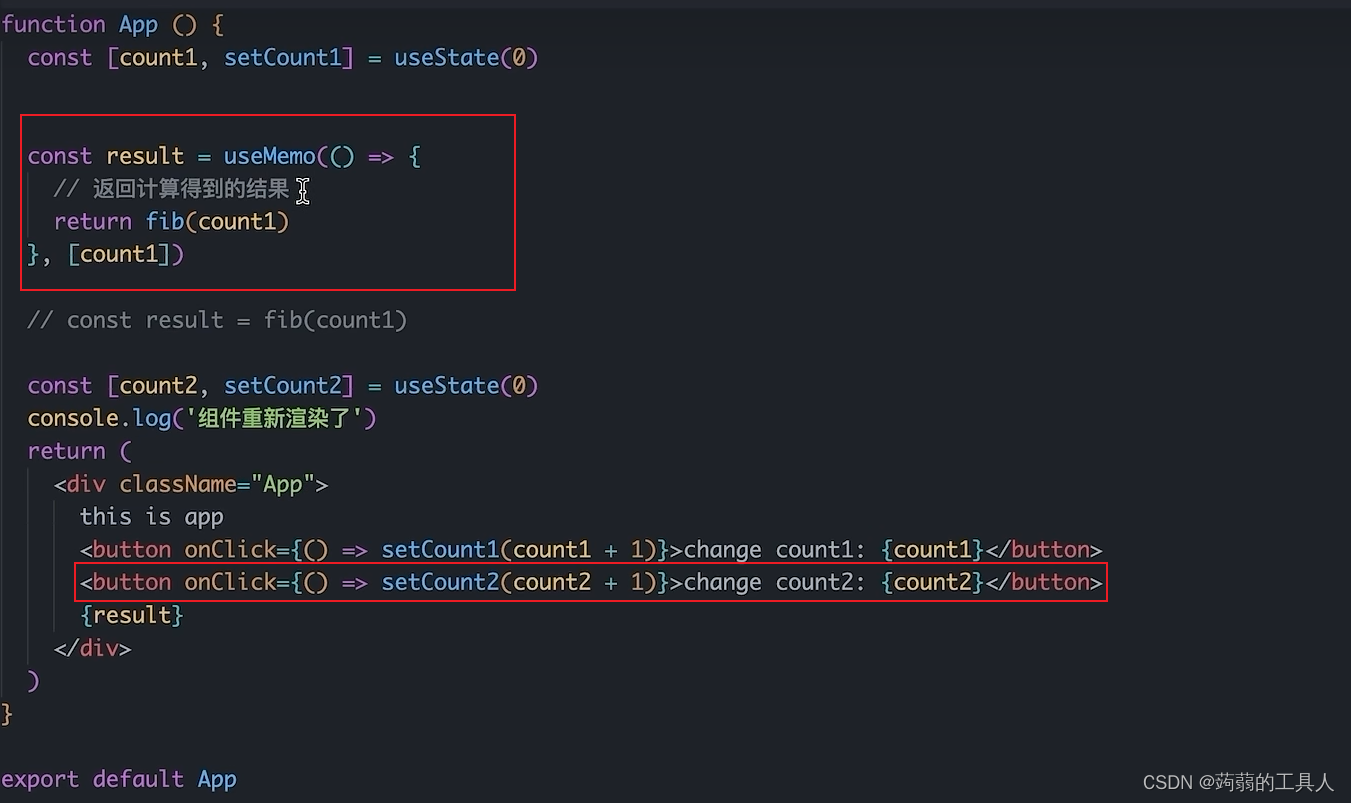Click 'setCount1' in the first useState line

283,57
